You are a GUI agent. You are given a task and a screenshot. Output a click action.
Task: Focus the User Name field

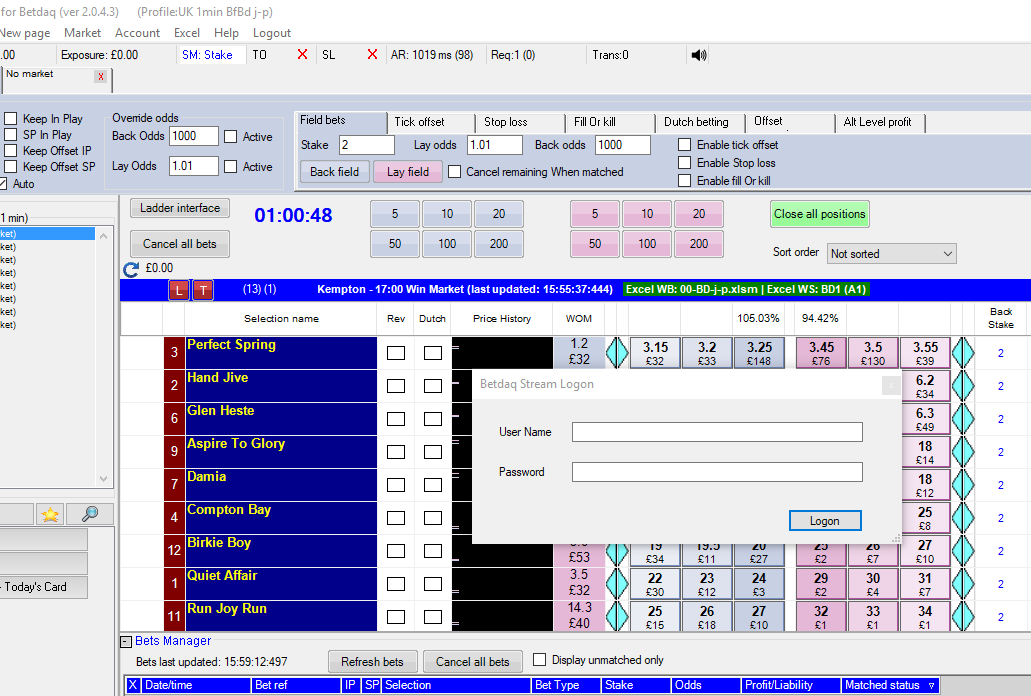(717, 432)
